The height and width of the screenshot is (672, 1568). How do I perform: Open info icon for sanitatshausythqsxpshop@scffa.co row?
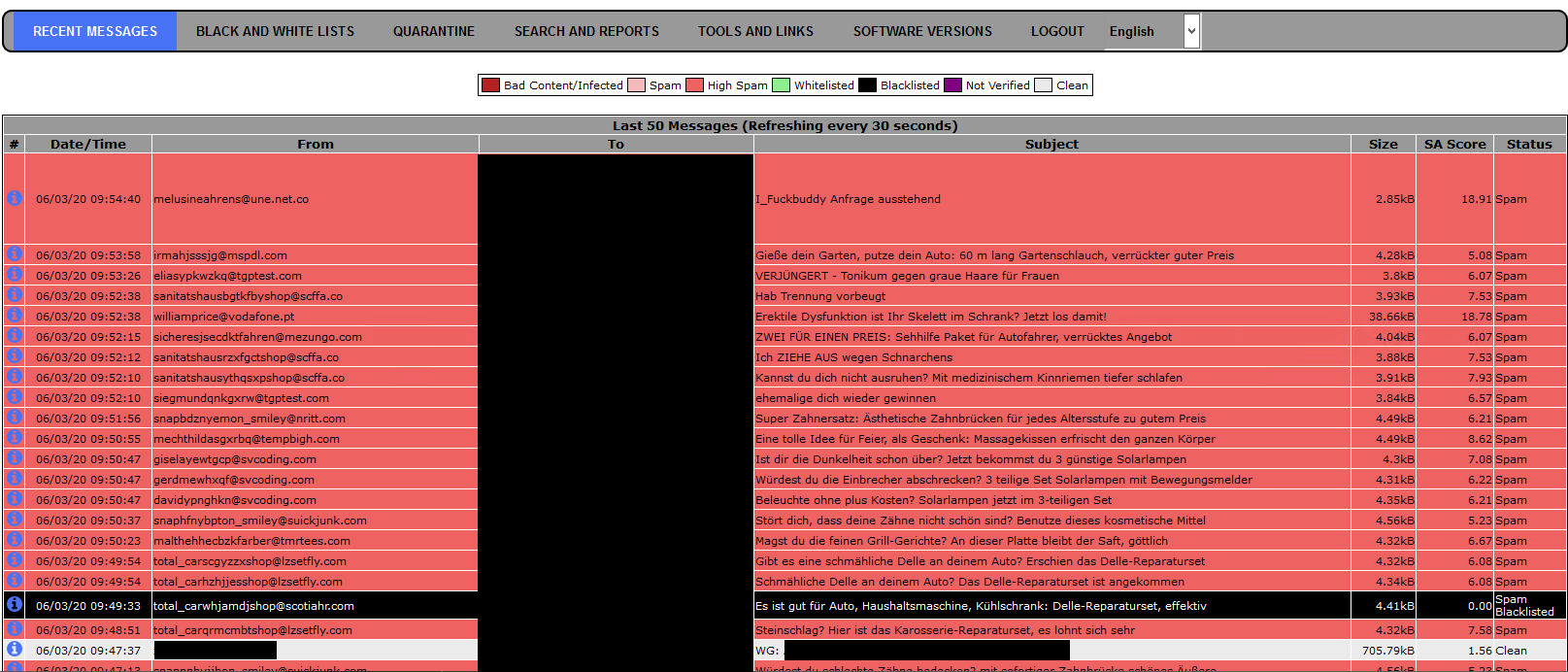15,377
